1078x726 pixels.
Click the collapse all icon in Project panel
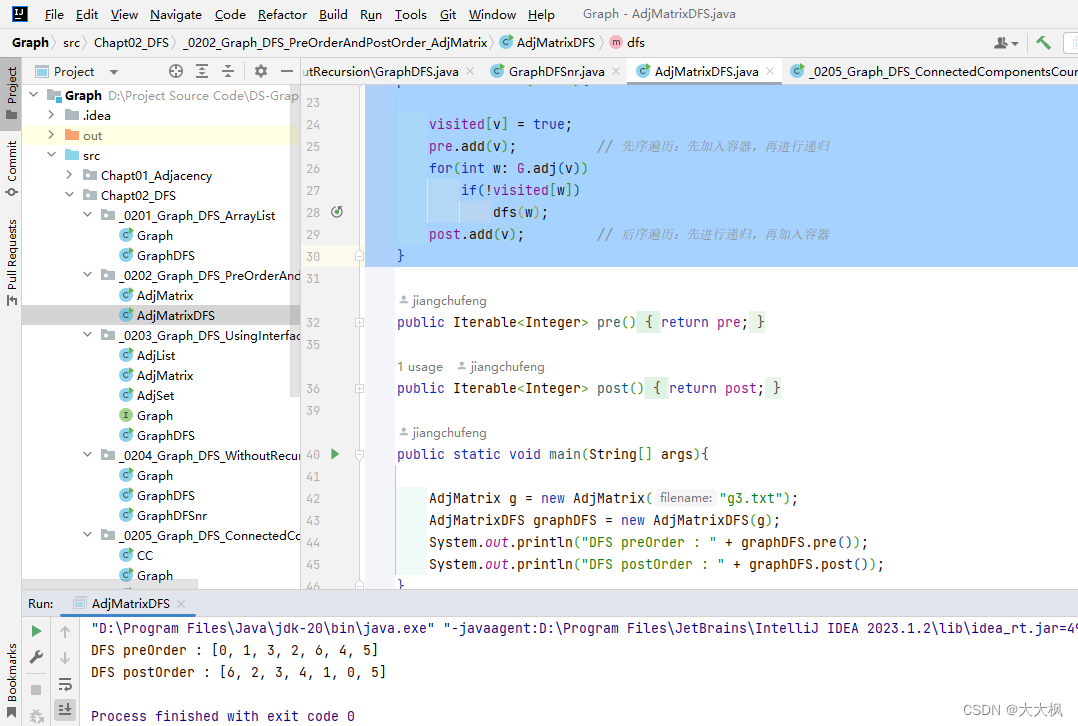coord(228,71)
